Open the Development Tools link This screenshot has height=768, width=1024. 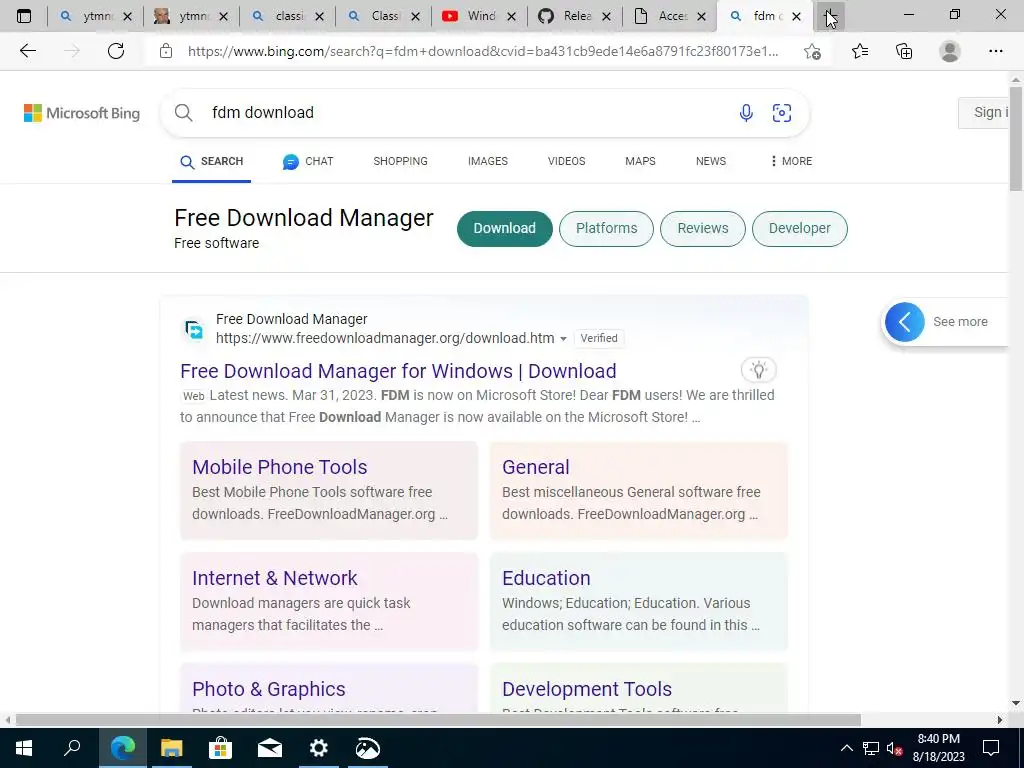coord(587,689)
